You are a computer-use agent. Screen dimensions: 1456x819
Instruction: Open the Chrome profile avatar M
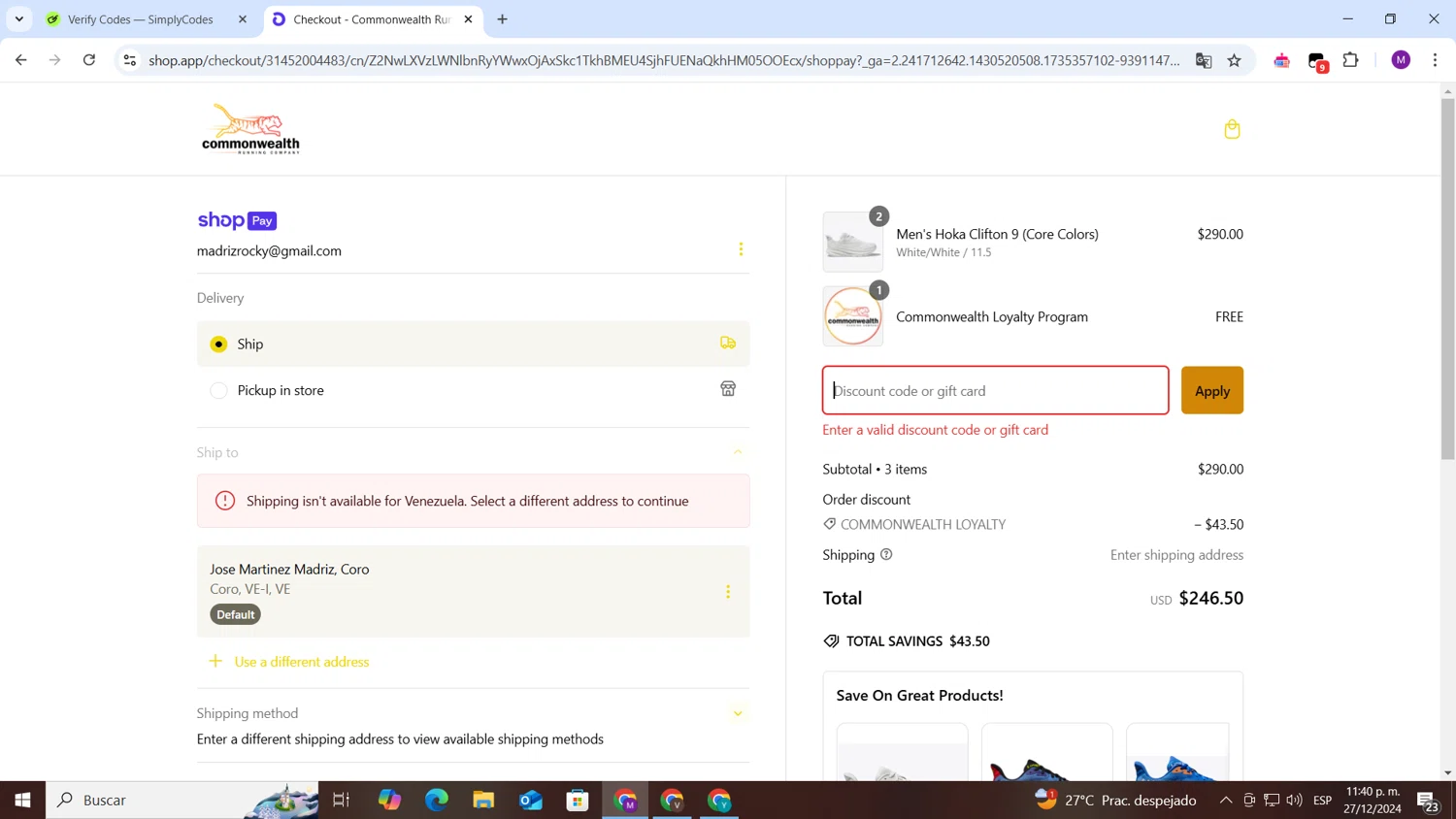(1401, 60)
